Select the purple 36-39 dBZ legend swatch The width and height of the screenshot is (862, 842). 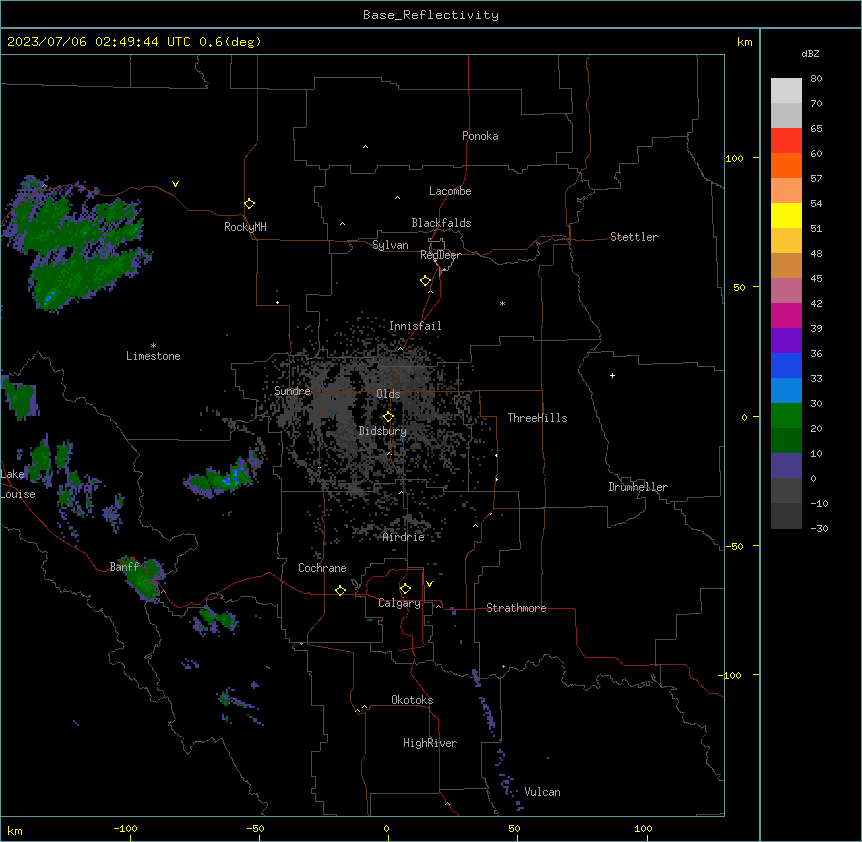[x=786, y=340]
